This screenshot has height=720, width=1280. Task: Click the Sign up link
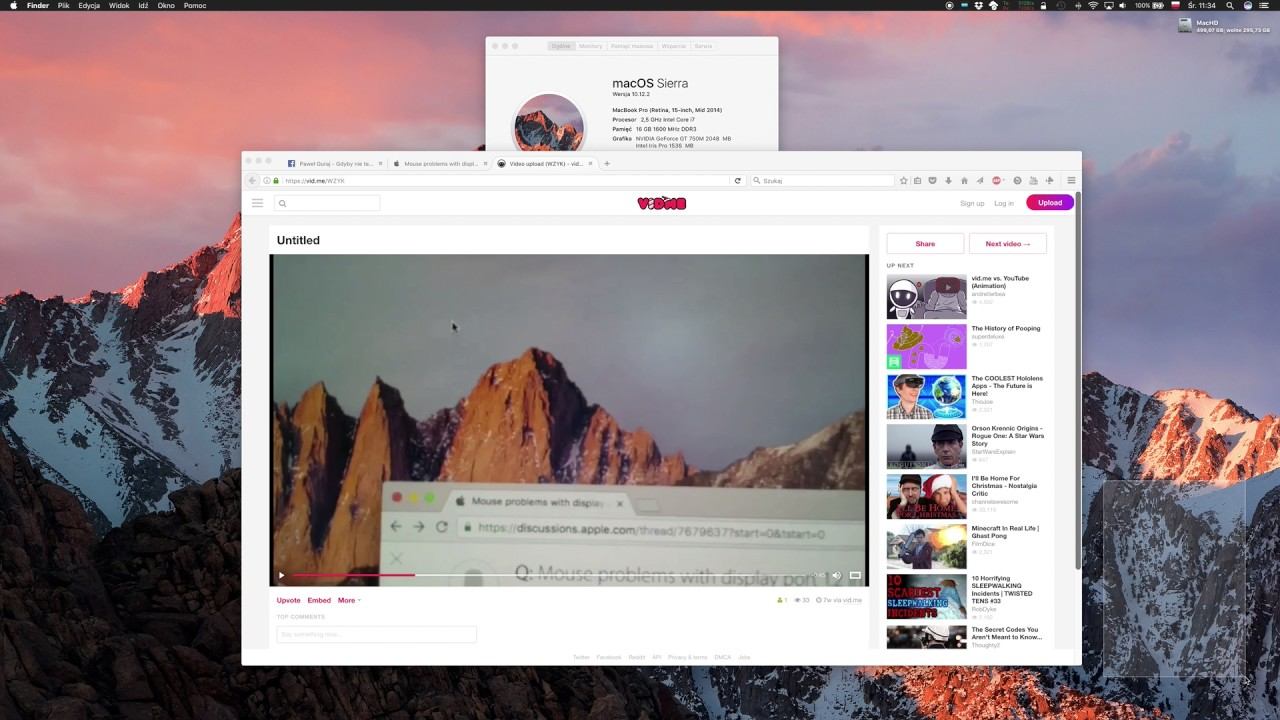click(x=972, y=203)
